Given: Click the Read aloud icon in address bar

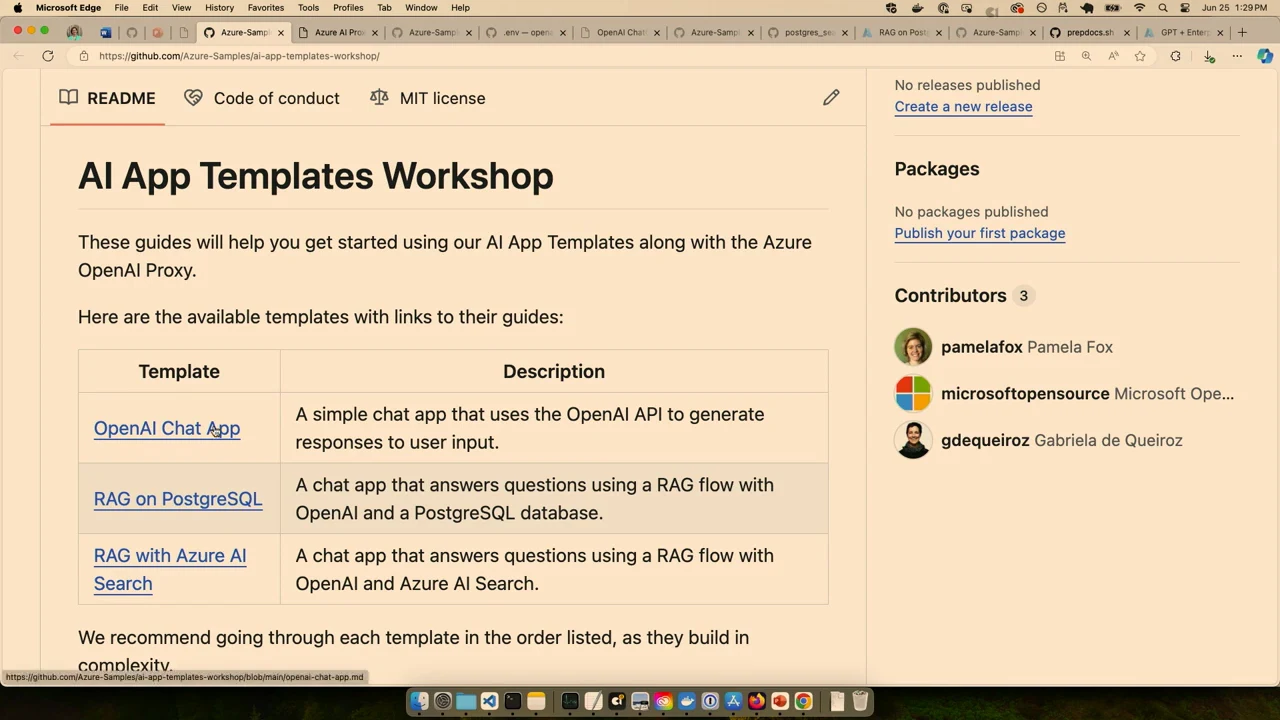Looking at the screenshot, I should coord(1113,56).
